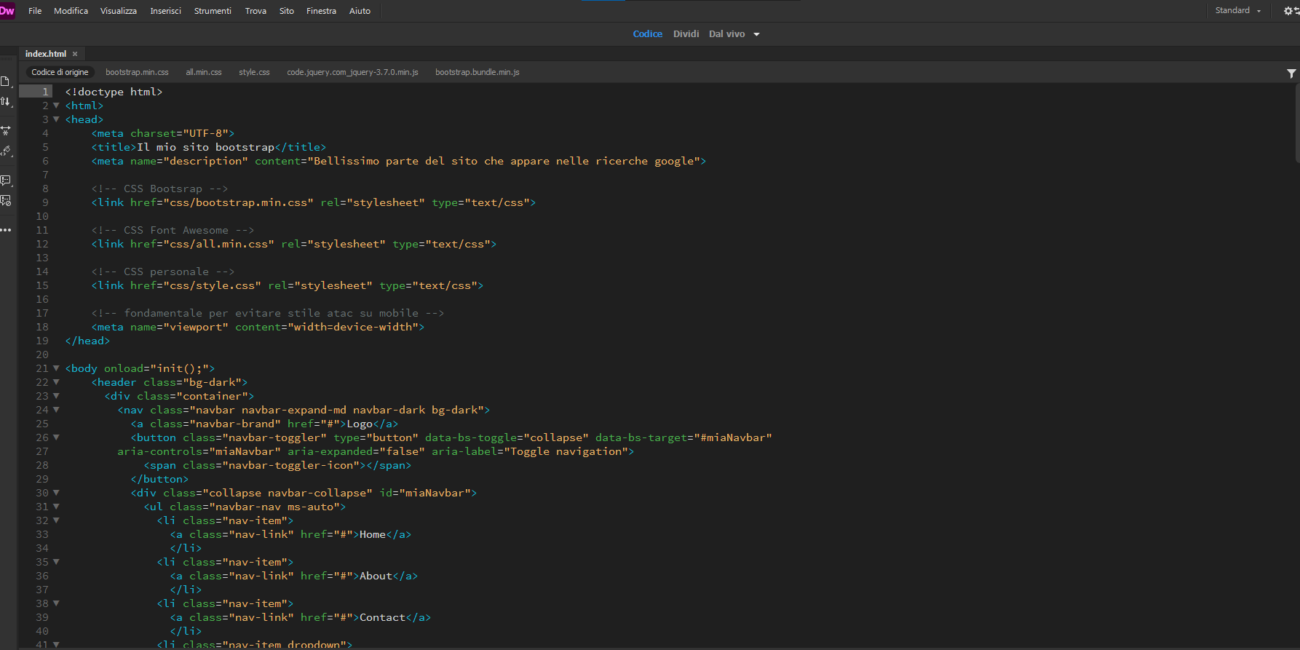Click line number 20 in the gutter
This screenshot has height=650, width=1300.
[42, 355]
